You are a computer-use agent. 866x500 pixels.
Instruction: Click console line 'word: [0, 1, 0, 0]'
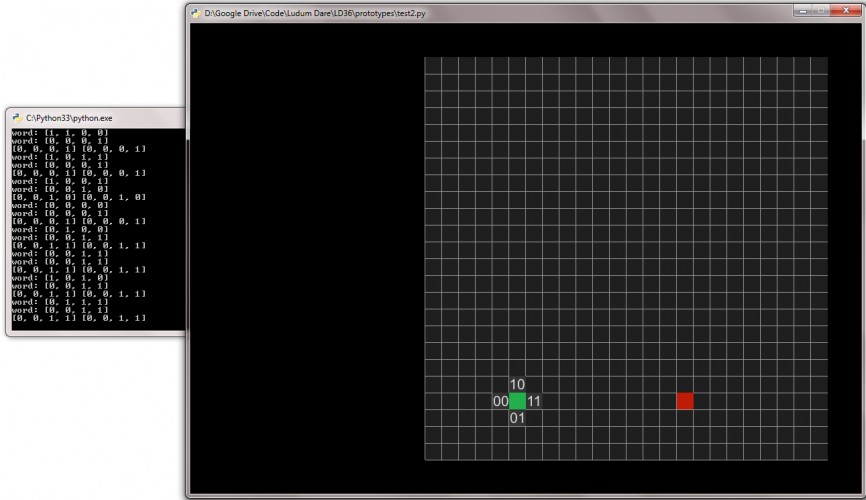point(60,229)
